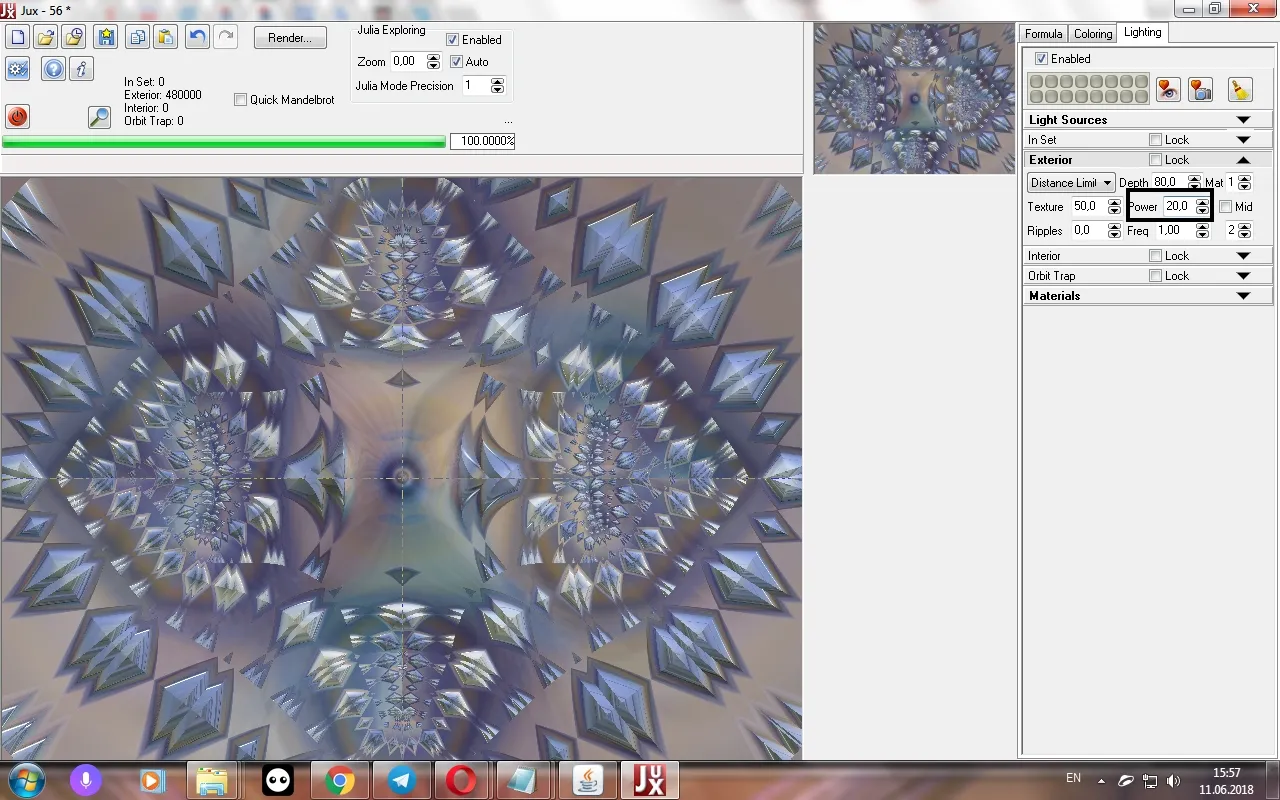Viewport: 1280px width, 800px height.
Task: Show the About info icon
Action: (82, 69)
